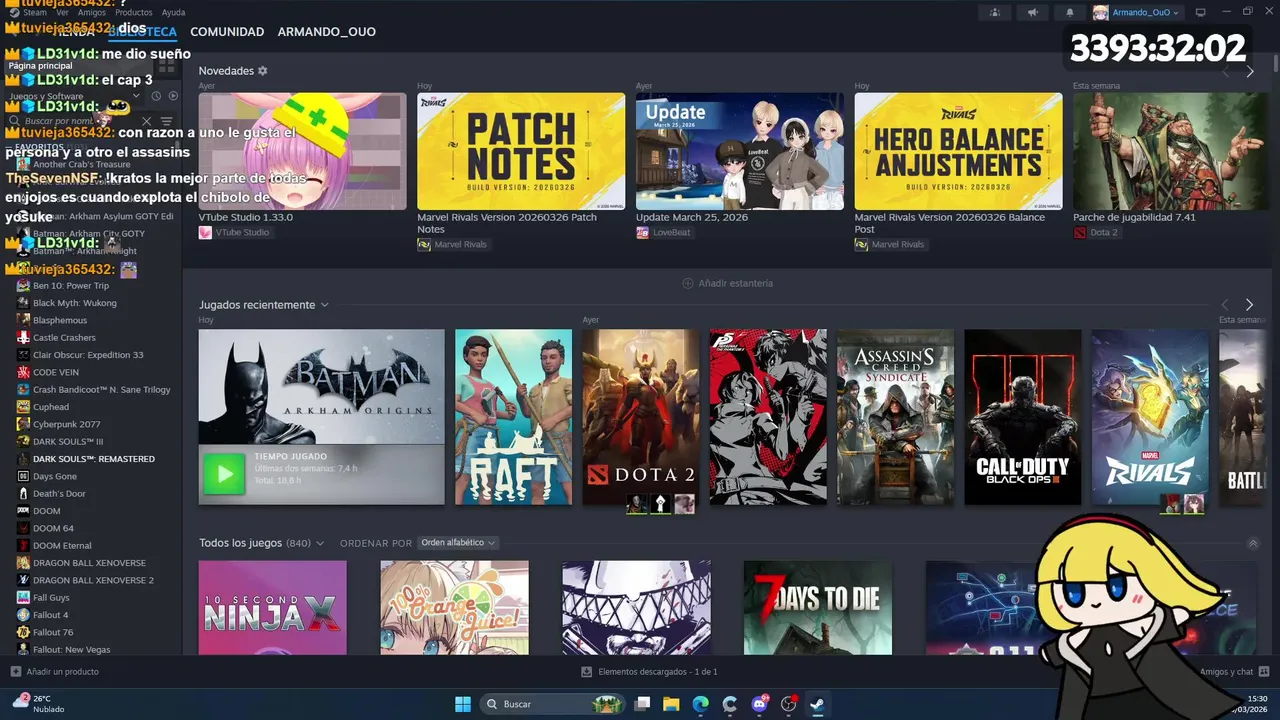Image resolution: width=1280 pixels, height=720 pixels.
Task: Open the Patch Notes Marvel Rivals news card
Action: tap(521, 151)
